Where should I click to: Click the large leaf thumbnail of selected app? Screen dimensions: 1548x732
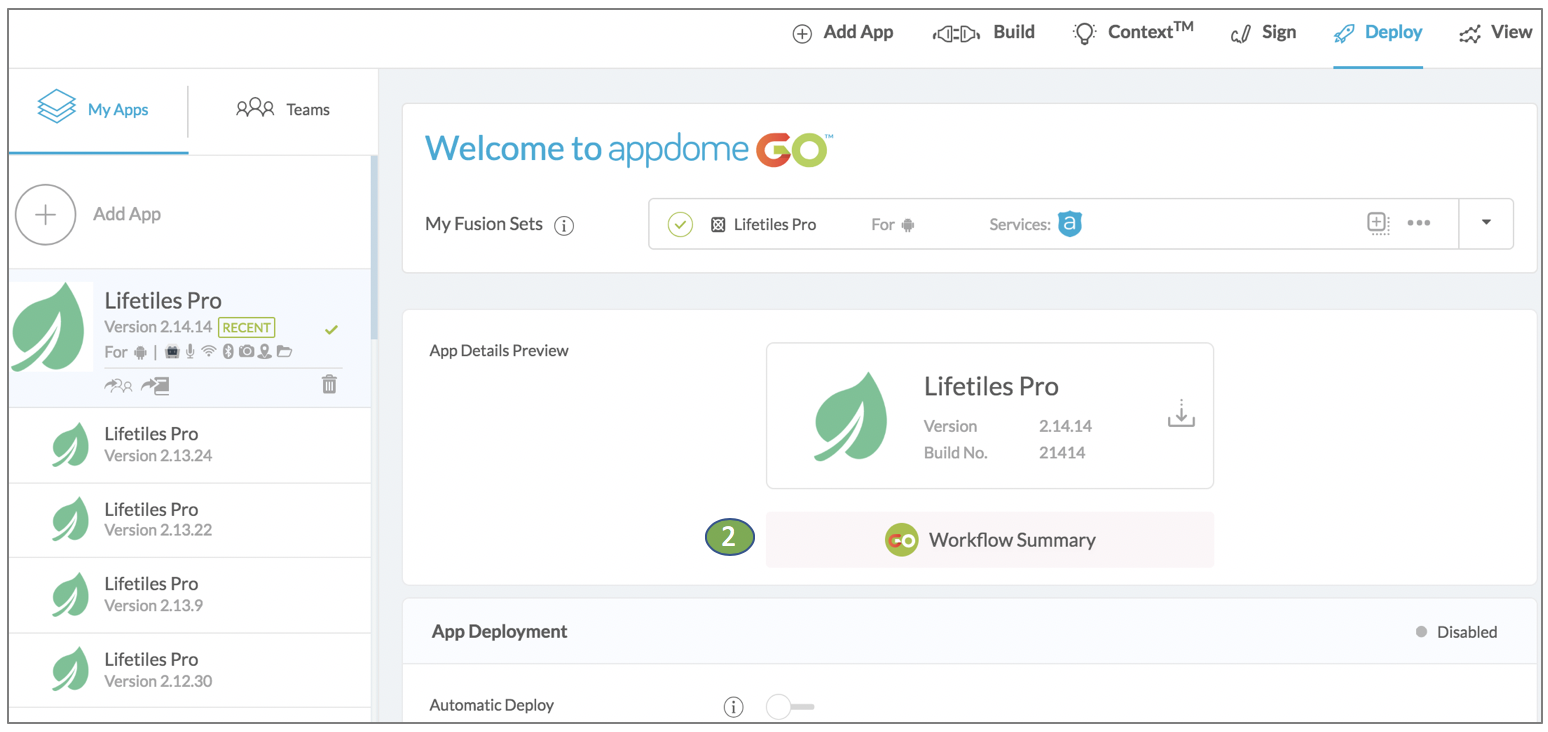[51, 327]
